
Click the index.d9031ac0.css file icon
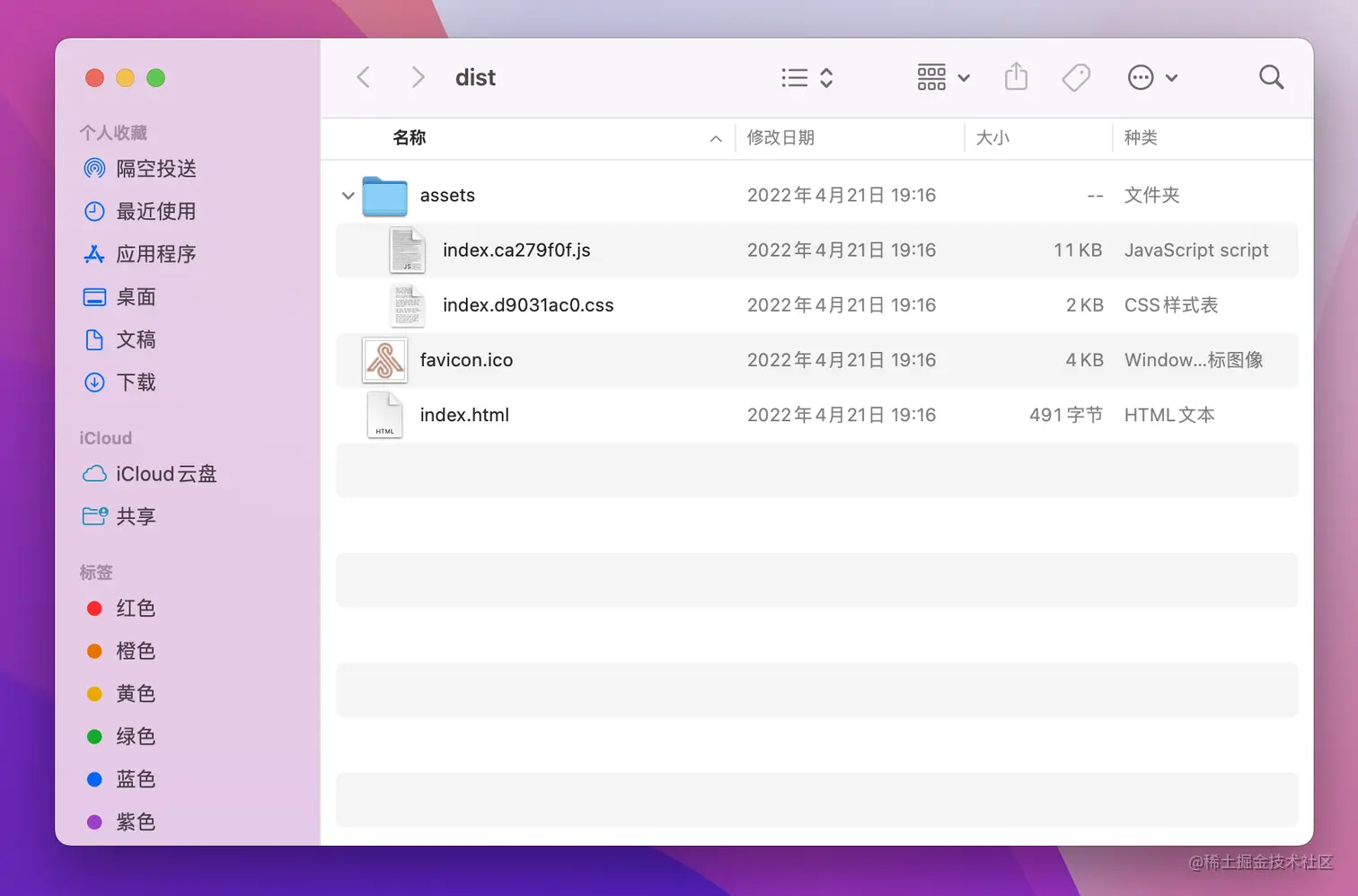407,305
